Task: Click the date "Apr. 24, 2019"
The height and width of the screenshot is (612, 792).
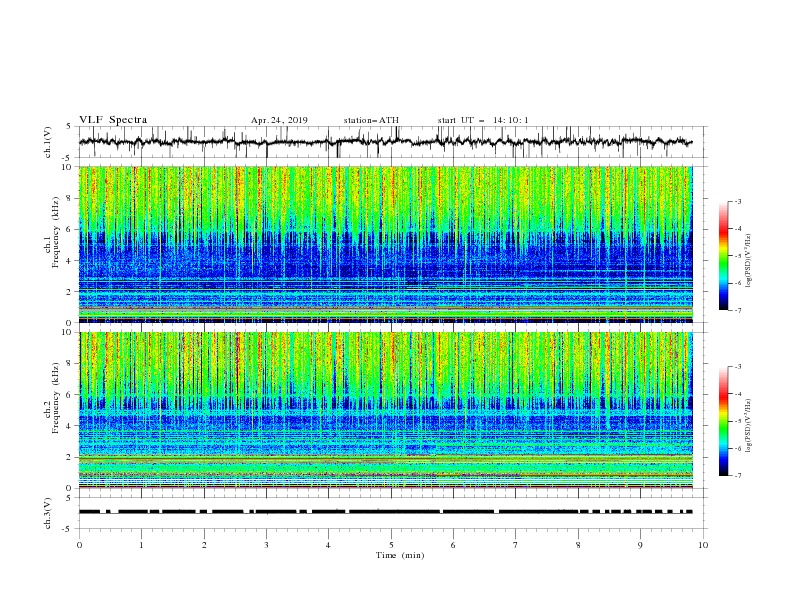Action: click(279, 121)
